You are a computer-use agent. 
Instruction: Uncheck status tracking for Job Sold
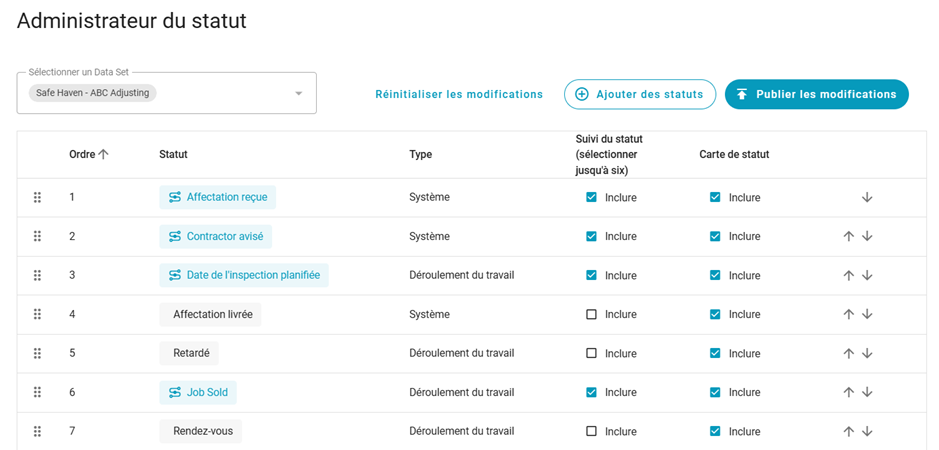(x=591, y=393)
